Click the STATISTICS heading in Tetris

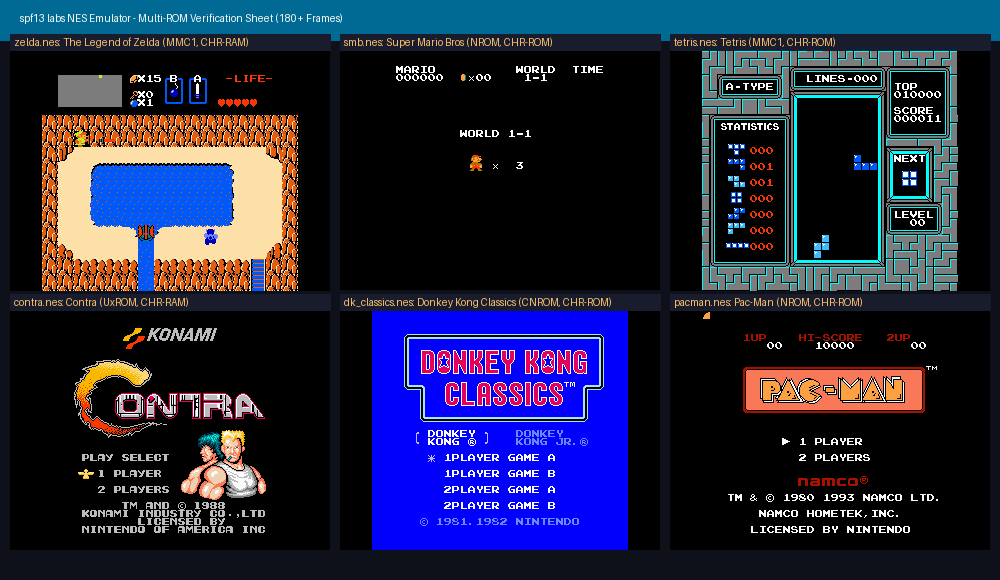pyautogui.click(x=750, y=126)
